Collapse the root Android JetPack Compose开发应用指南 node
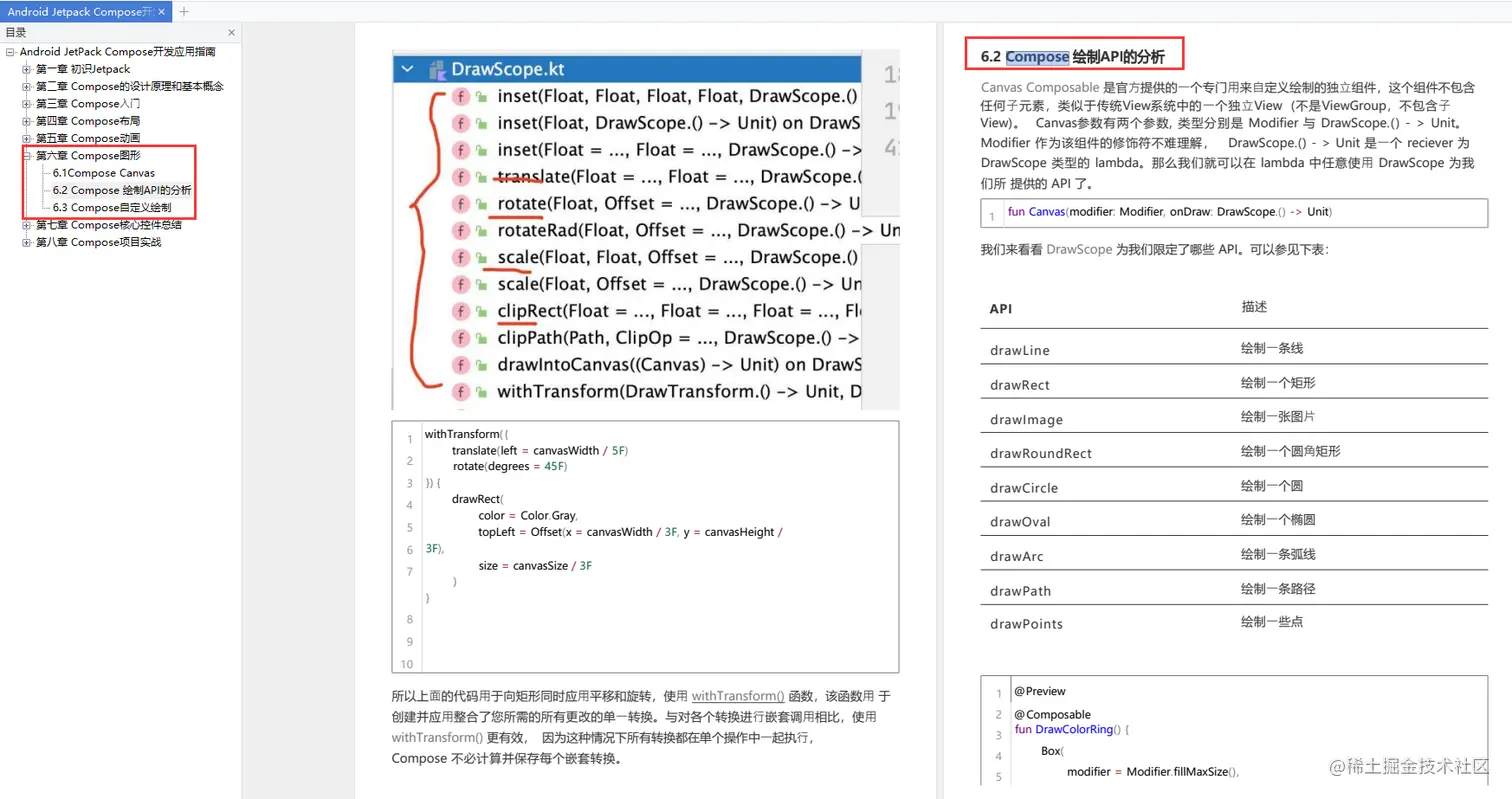The height and width of the screenshot is (799, 1512). coord(10,51)
